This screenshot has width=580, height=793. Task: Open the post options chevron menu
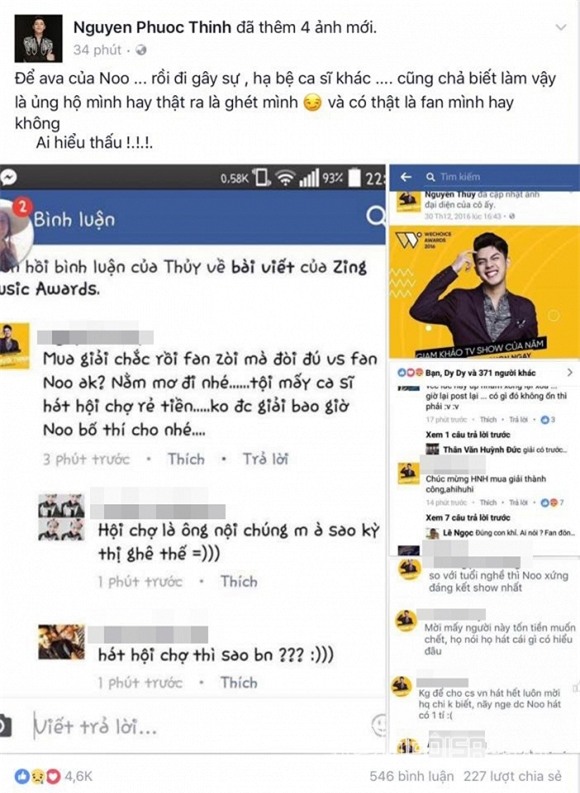point(561,27)
